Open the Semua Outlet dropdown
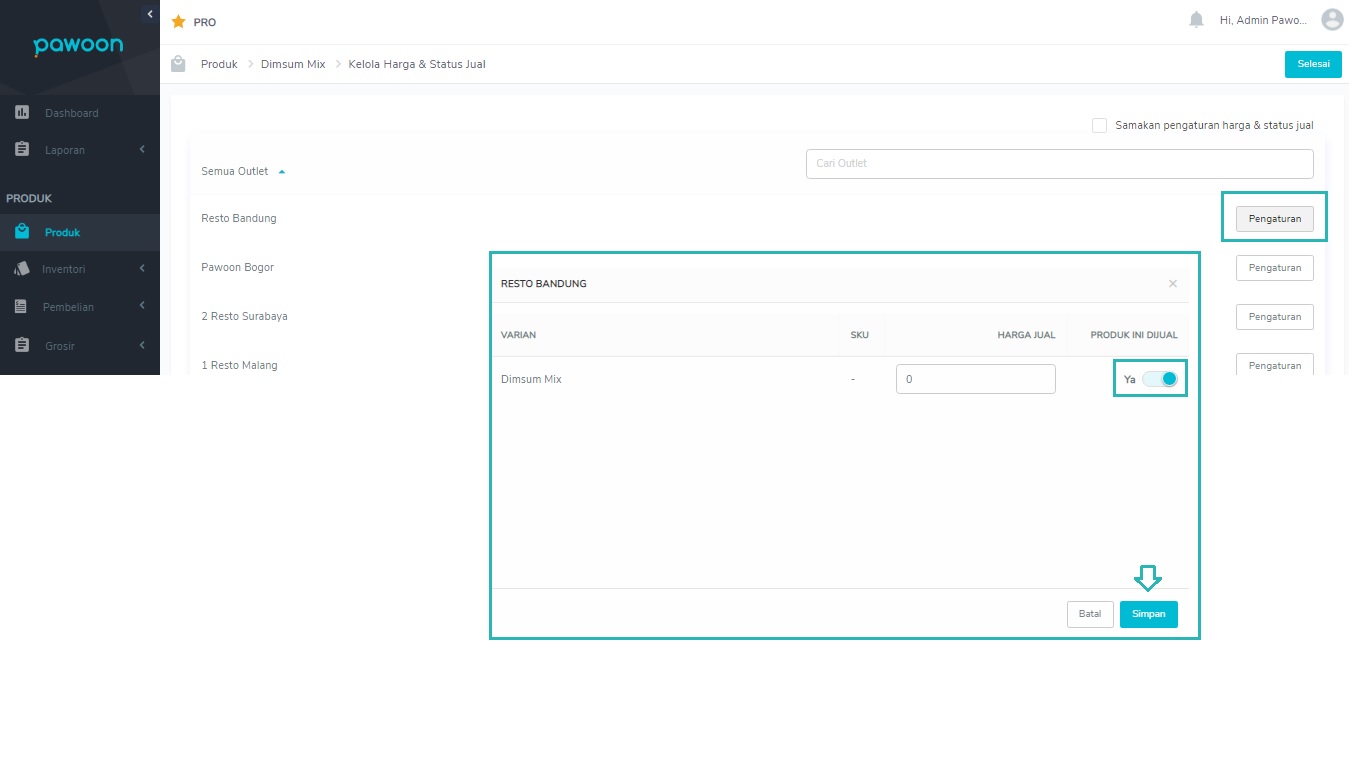The height and width of the screenshot is (768, 1366). [x=243, y=171]
